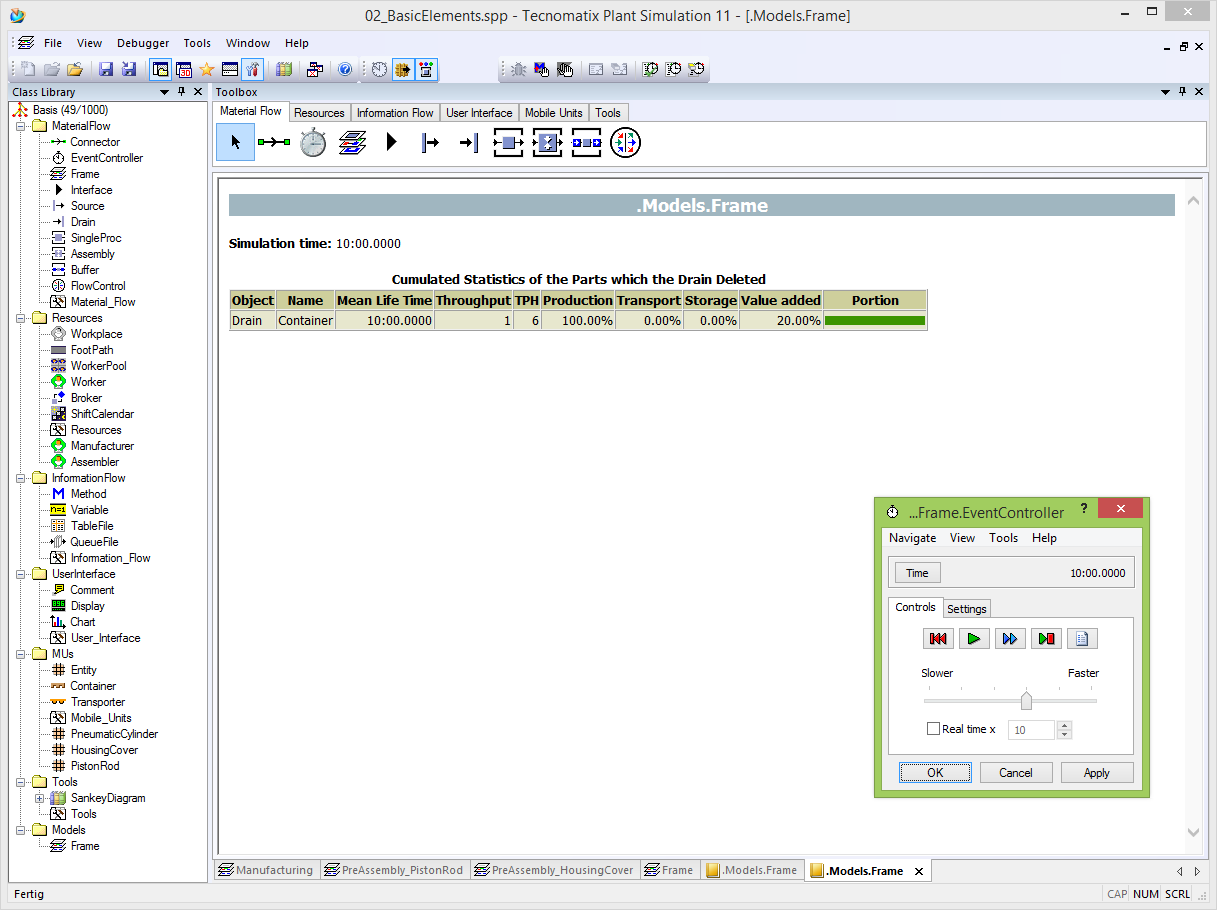This screenshot has height=910, width=1217.
Task: Collapse the Models folder tree node
Action: 20,830
